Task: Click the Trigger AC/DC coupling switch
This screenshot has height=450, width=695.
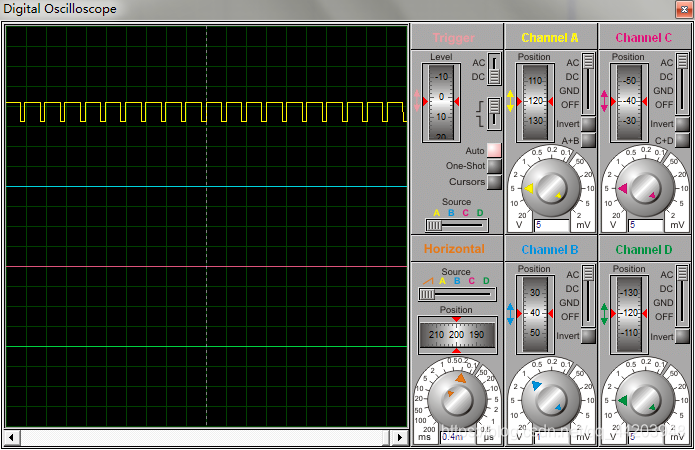Action: click(x=494, y=69)
